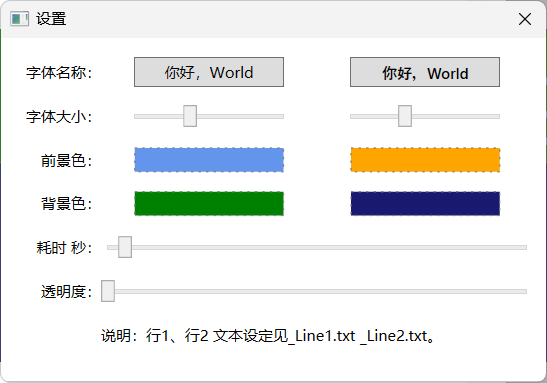547x383 pixels.
Task: Choose the green 背景色 color swatch
Action: click(209, 204)
